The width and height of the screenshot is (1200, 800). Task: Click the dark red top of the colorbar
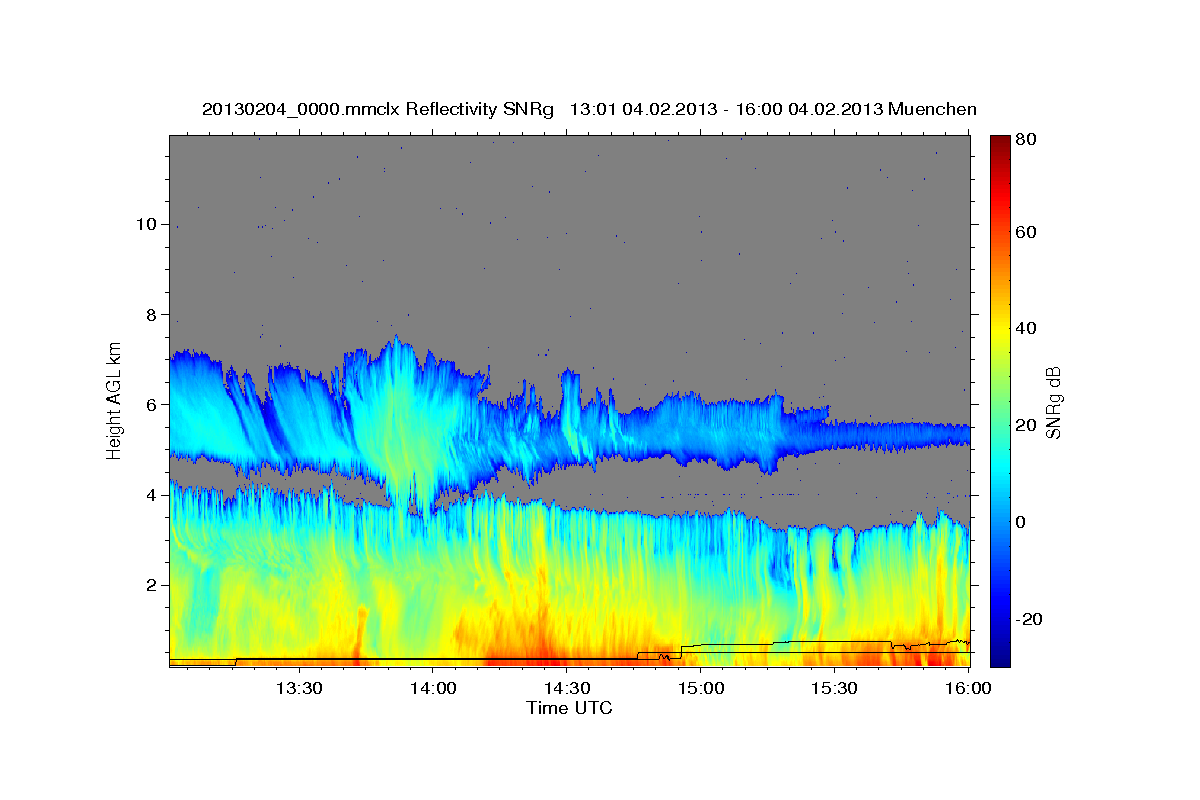[1000, 143]
